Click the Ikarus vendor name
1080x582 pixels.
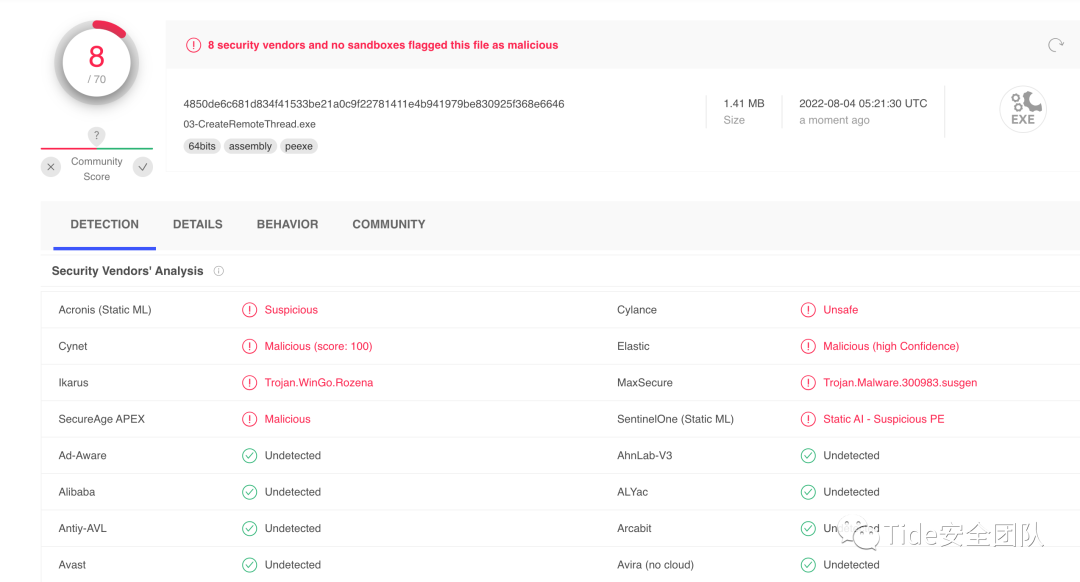74,383
